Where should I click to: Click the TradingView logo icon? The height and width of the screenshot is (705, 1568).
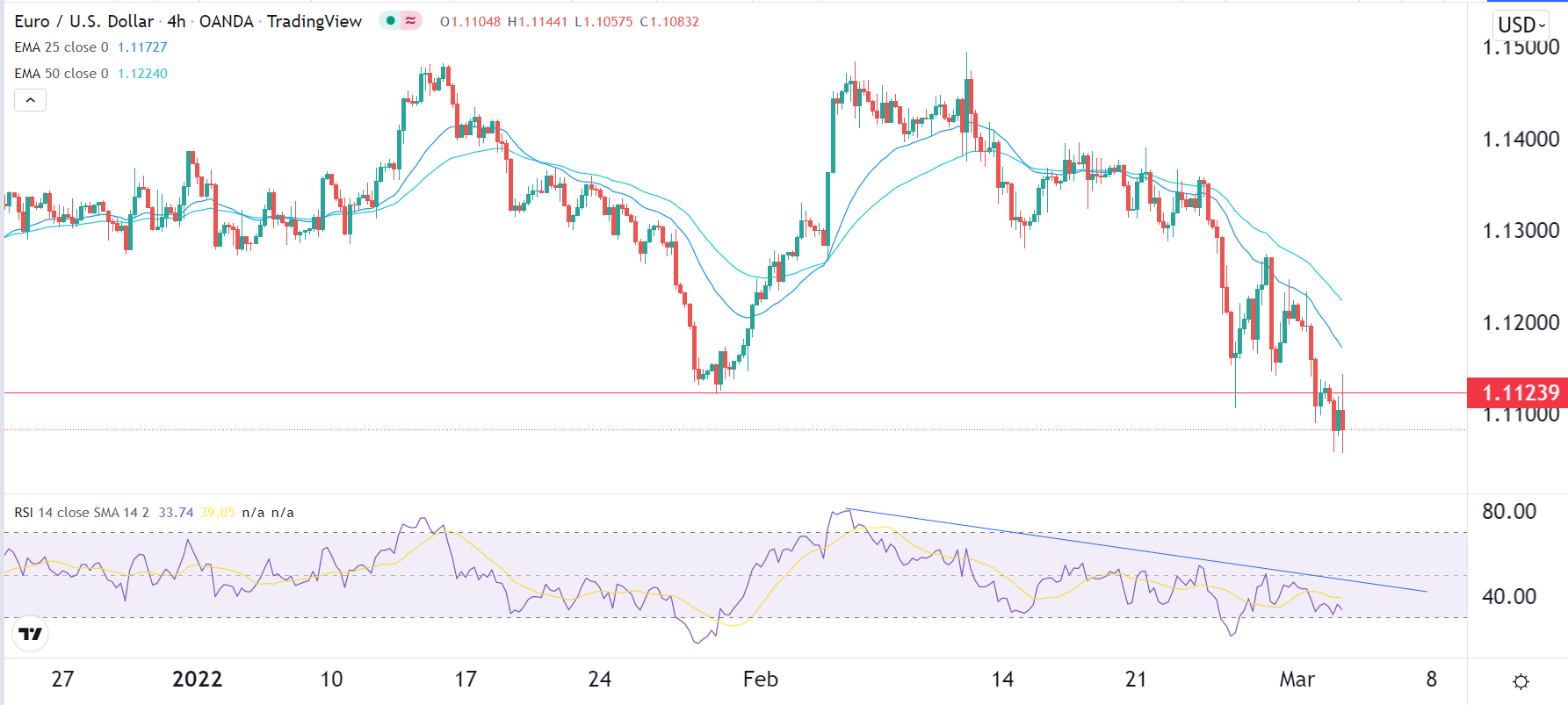click(31, 634)
